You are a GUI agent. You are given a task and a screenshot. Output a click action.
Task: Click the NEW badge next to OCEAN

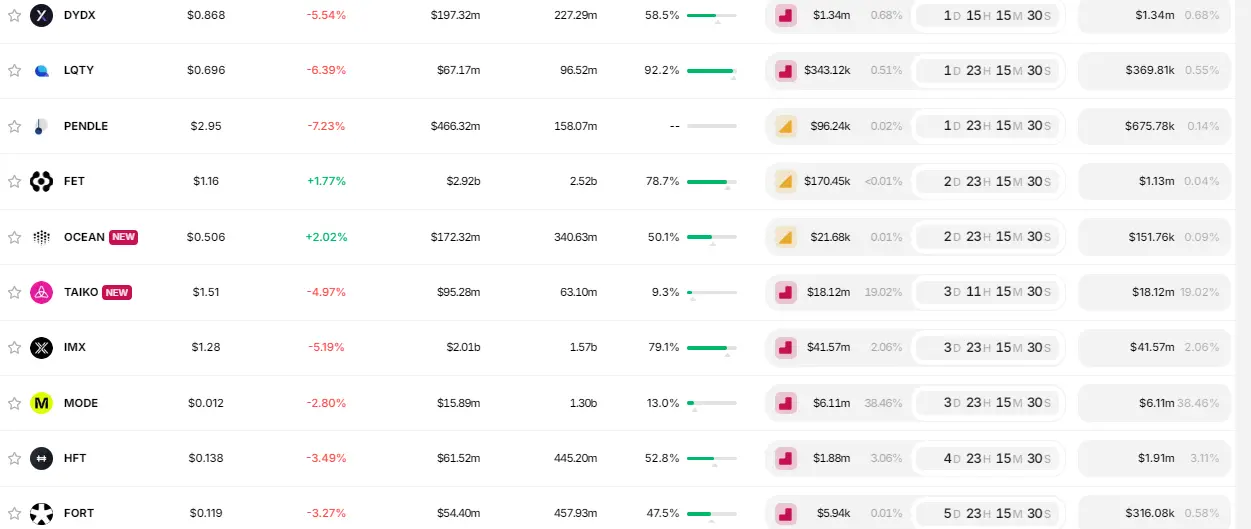[x=123, y=237]
